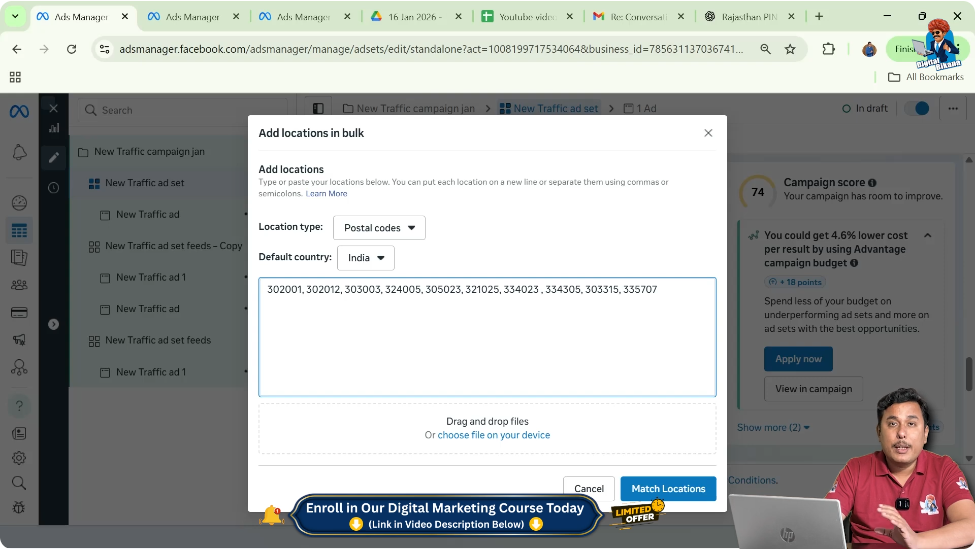This screenshot has height=551, width=976.
Task: Open the three-dot more options menu
Action: pos(953,108)
